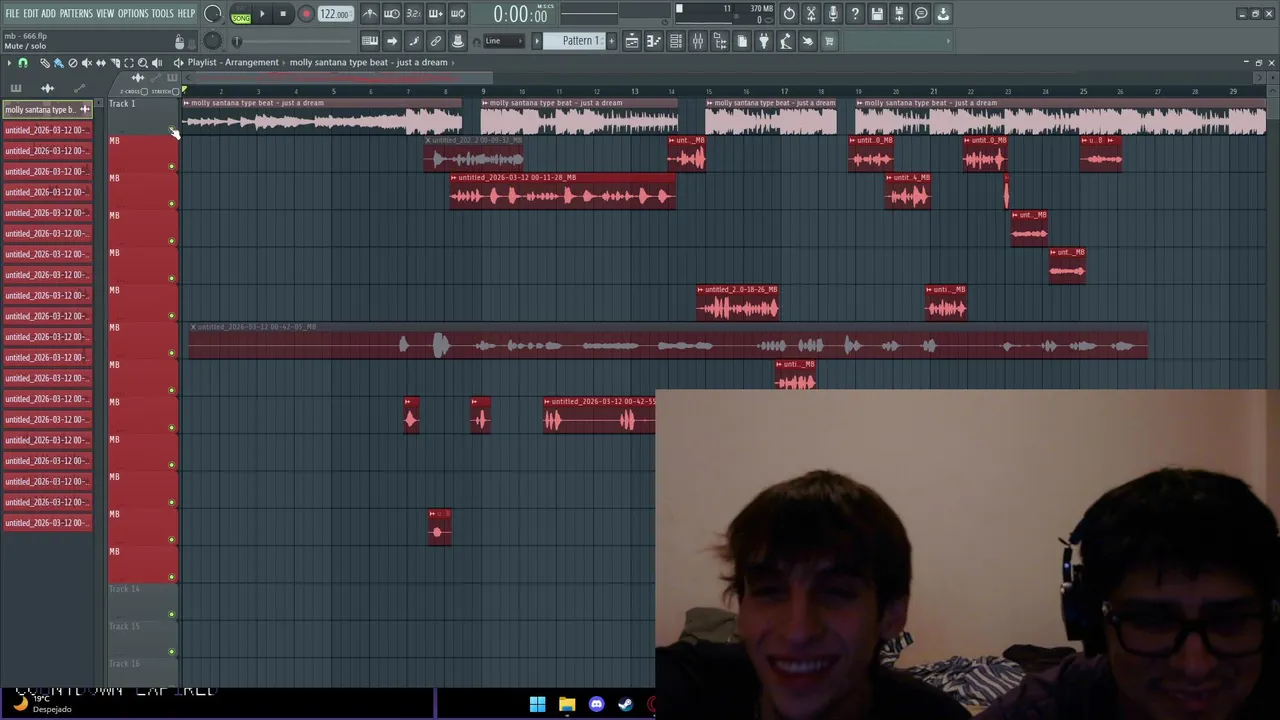Expand the empty toolbar panel arrow

(x=948, y=41)
